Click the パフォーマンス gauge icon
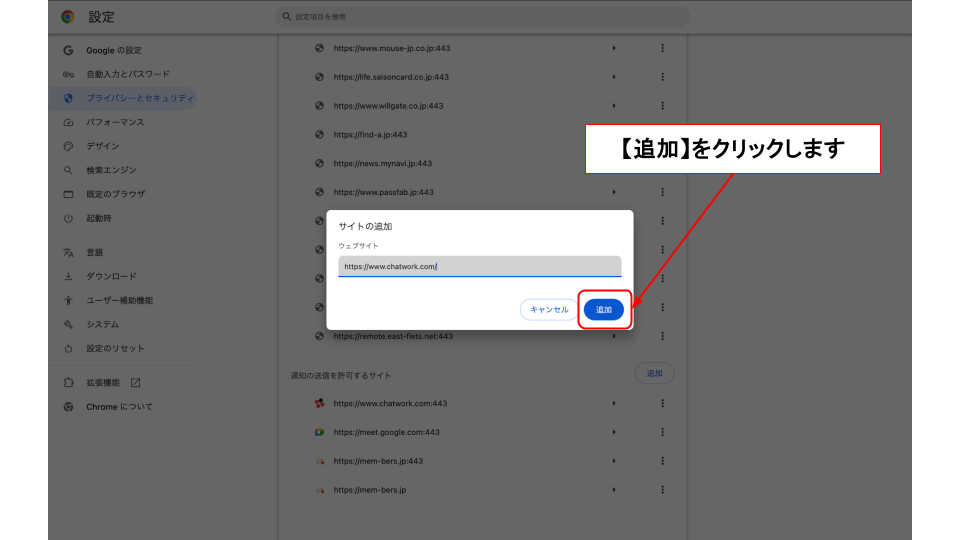Viewport: 960px width, 540px height. [68, 122]
